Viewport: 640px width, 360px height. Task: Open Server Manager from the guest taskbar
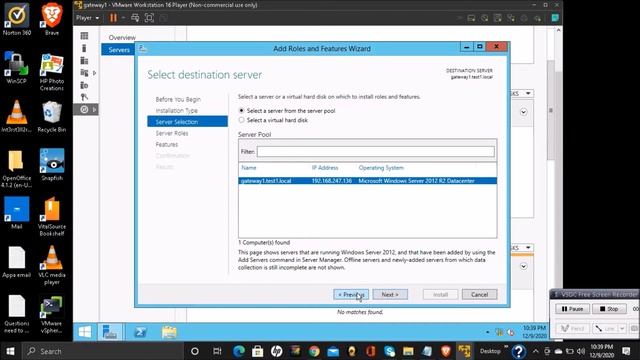coord(110,332)
